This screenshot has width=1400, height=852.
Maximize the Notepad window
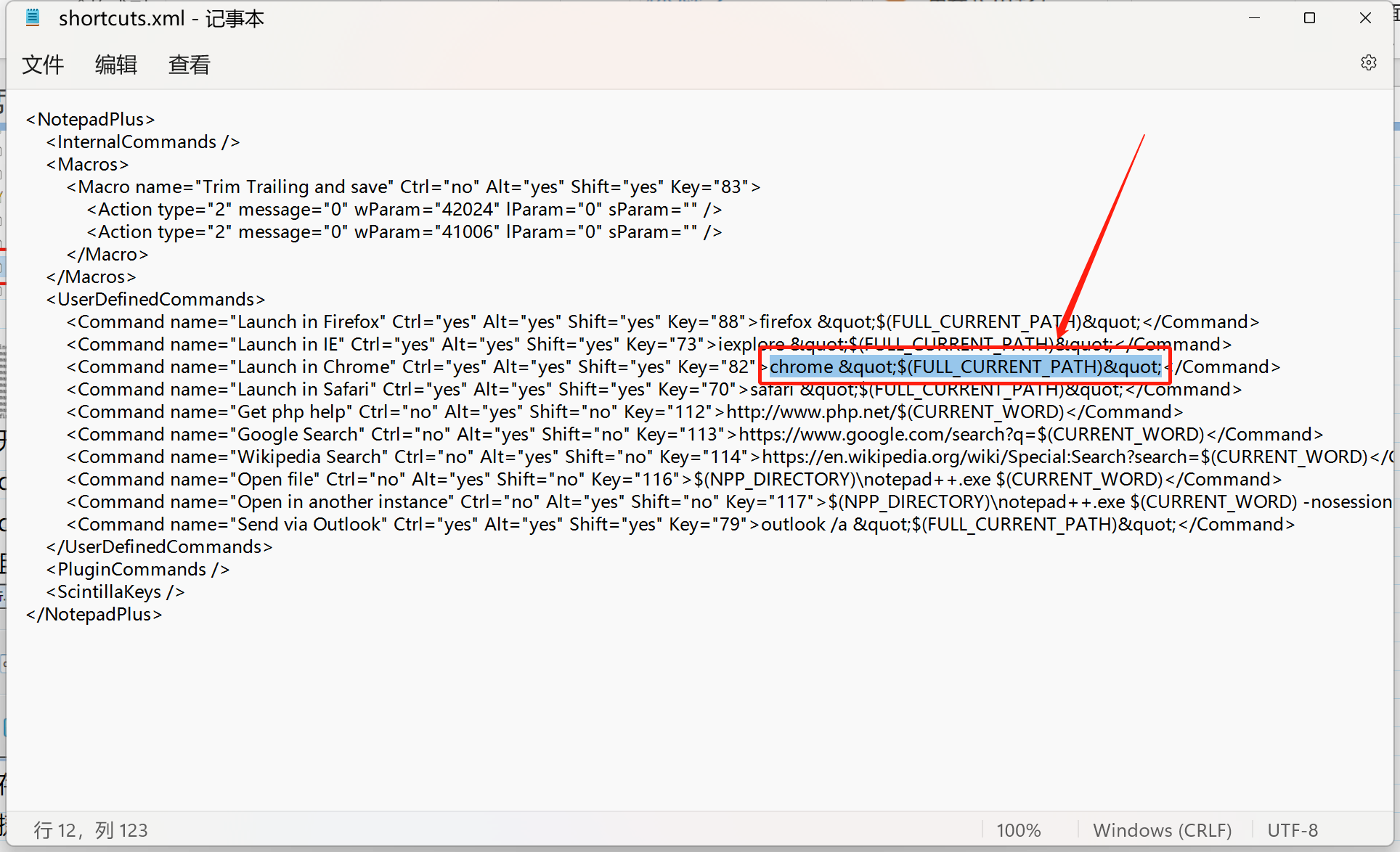point(1310,17)
